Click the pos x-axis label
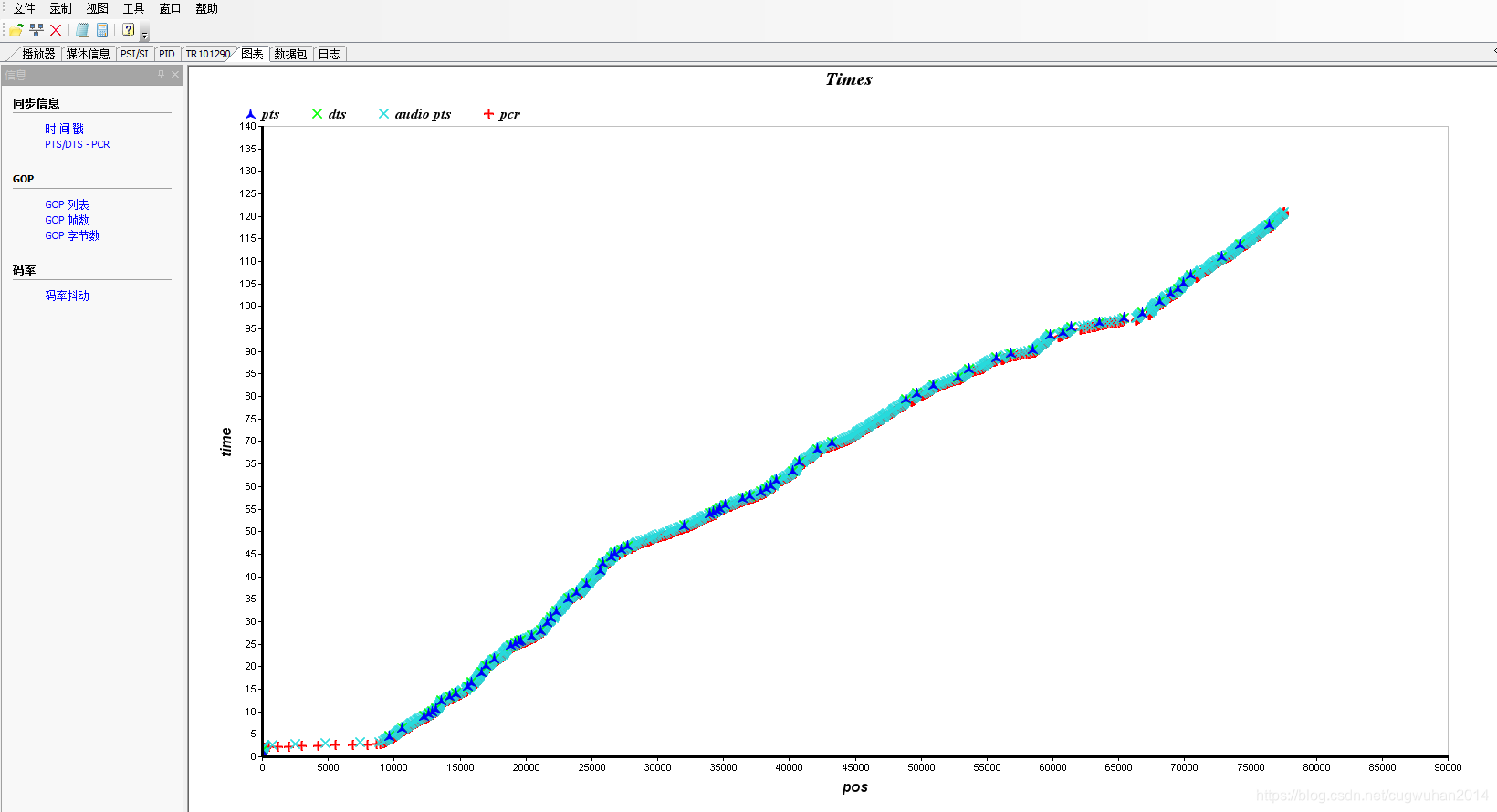 [855, 787]
